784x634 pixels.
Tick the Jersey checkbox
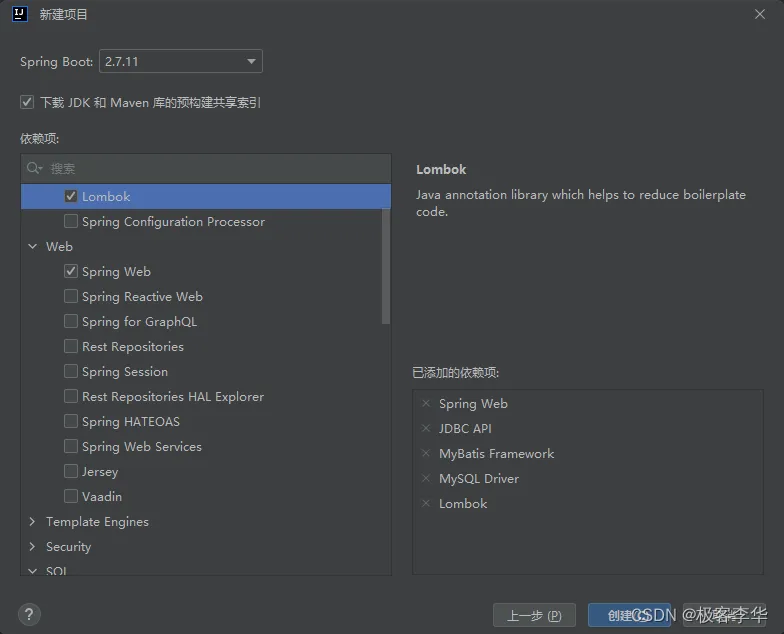(x=71, y=472)
